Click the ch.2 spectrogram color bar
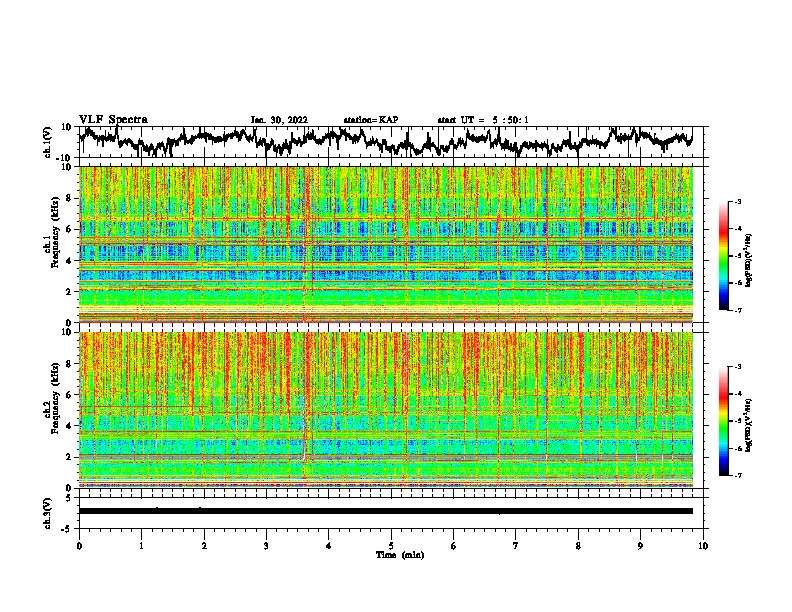The width and height of the screenshot is (792, 612). pyautogui.click(x=723, y=421)
